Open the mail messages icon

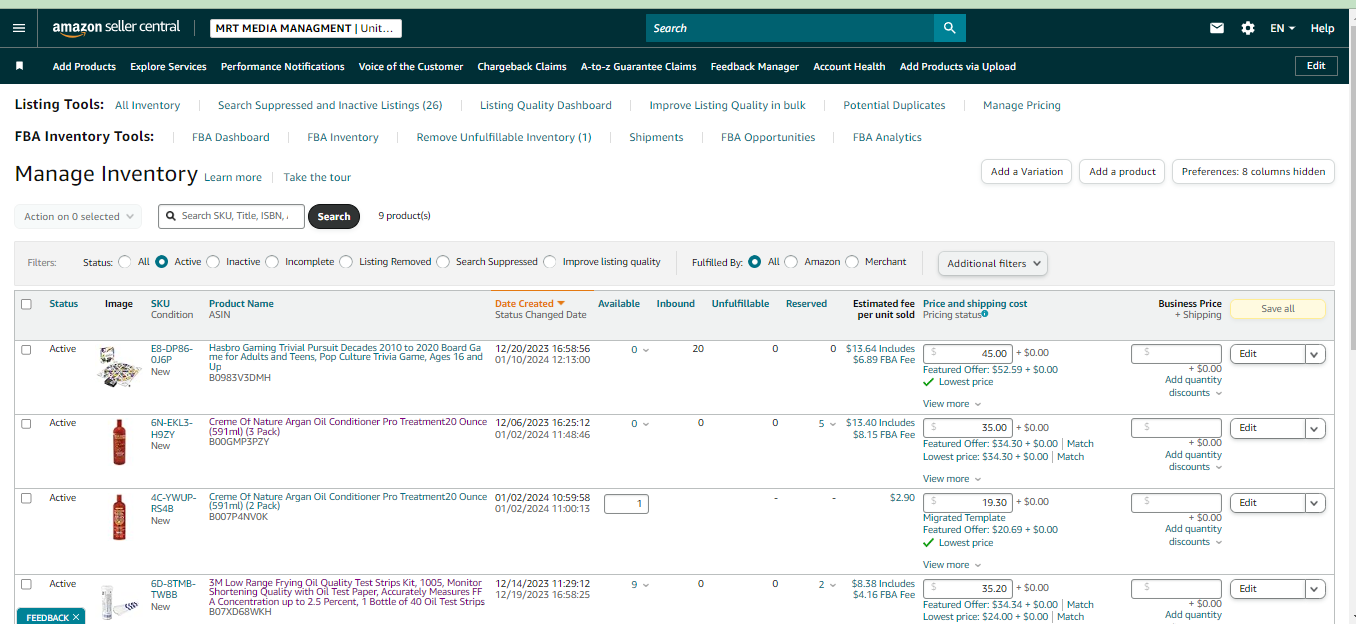tap(1217, 28)
